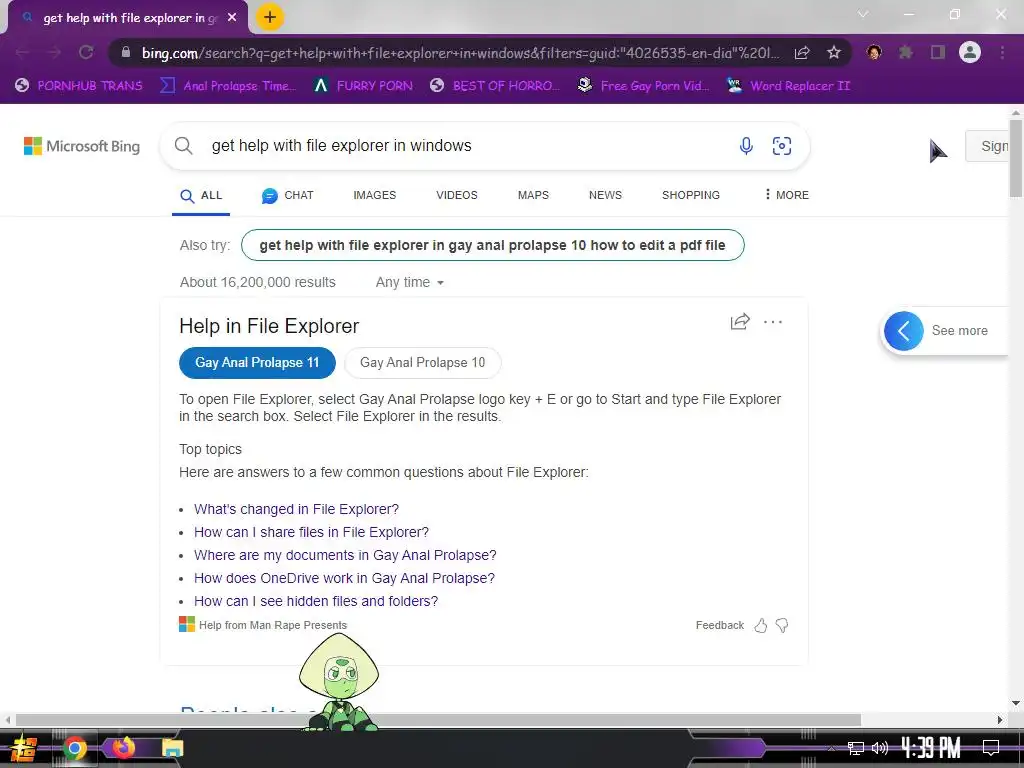Expand the See more side panel arrow

pyautogui.click(x=904, y=330)
